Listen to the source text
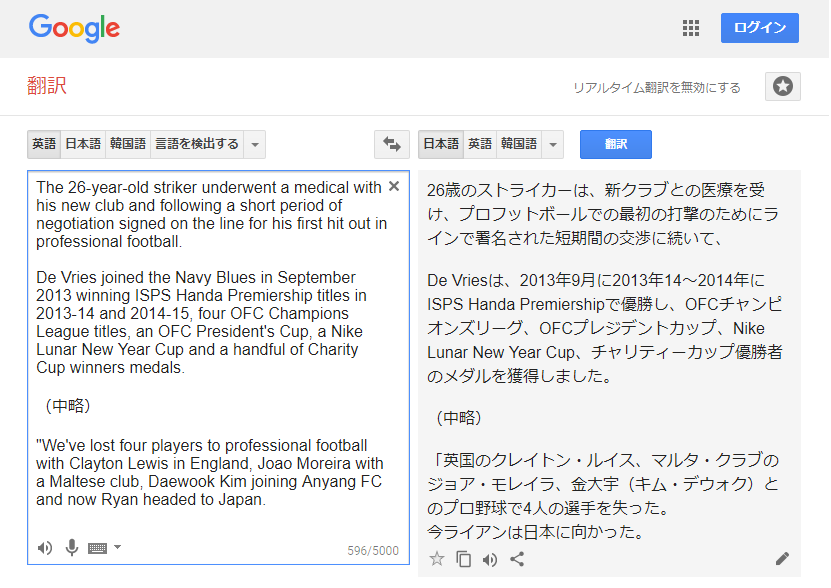Viewport: 831px width, 588px height. (45, 547)
